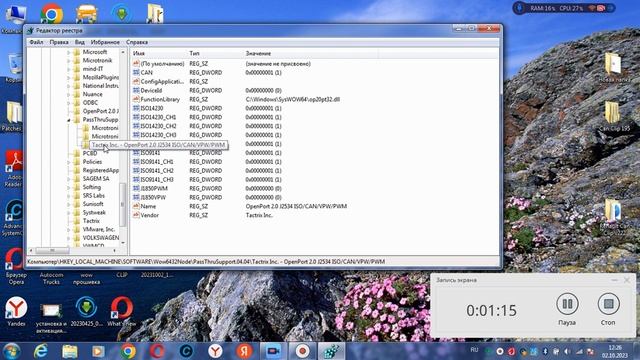Click the Softing folder icon in tree
This screenshot has height=360, width=640.
pos(76,187)
